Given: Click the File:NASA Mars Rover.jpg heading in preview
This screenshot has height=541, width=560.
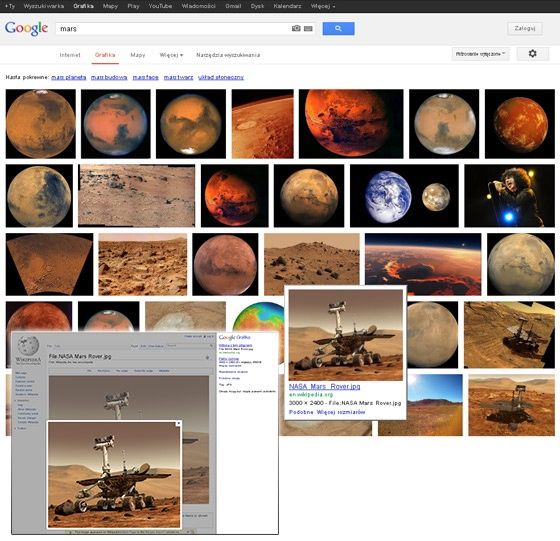Looking at the screenshot, I should point(80,356).
